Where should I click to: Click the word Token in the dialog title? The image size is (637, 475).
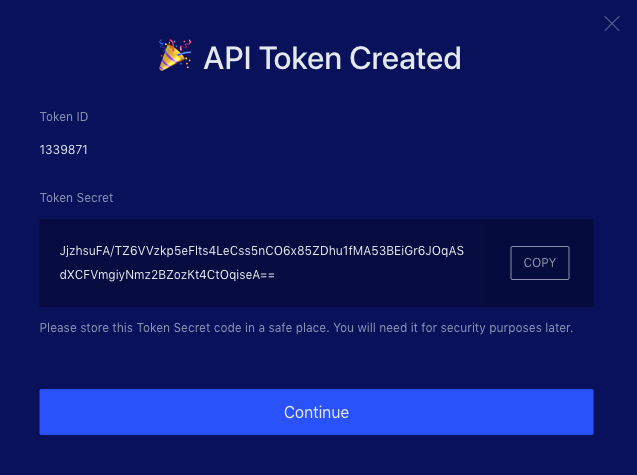(300, 58)
